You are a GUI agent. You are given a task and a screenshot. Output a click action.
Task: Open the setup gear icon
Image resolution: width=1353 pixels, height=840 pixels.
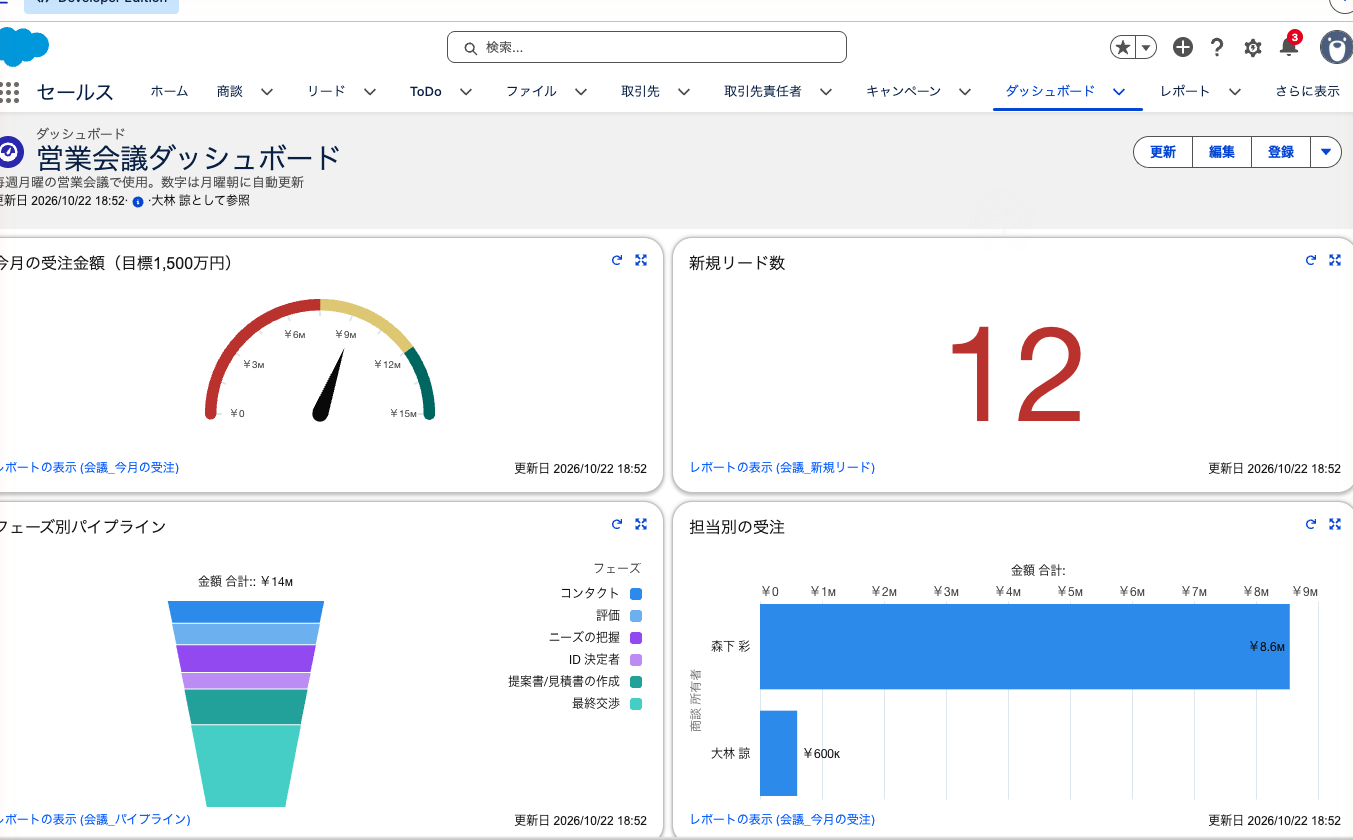click(x=1252, y=47)
